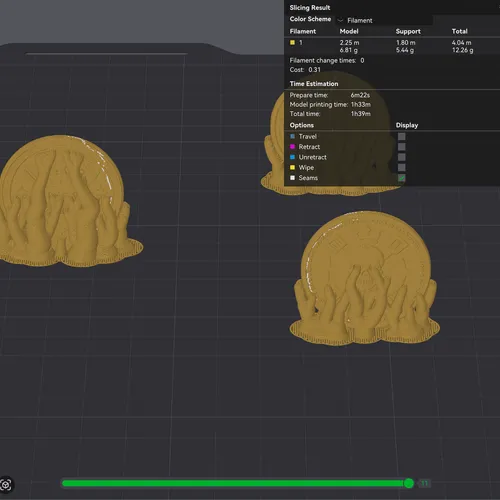Click the white Seams legend color square

292,178
